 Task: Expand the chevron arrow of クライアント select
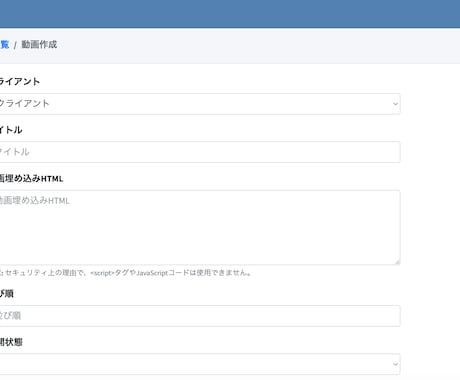click(395, 104)
